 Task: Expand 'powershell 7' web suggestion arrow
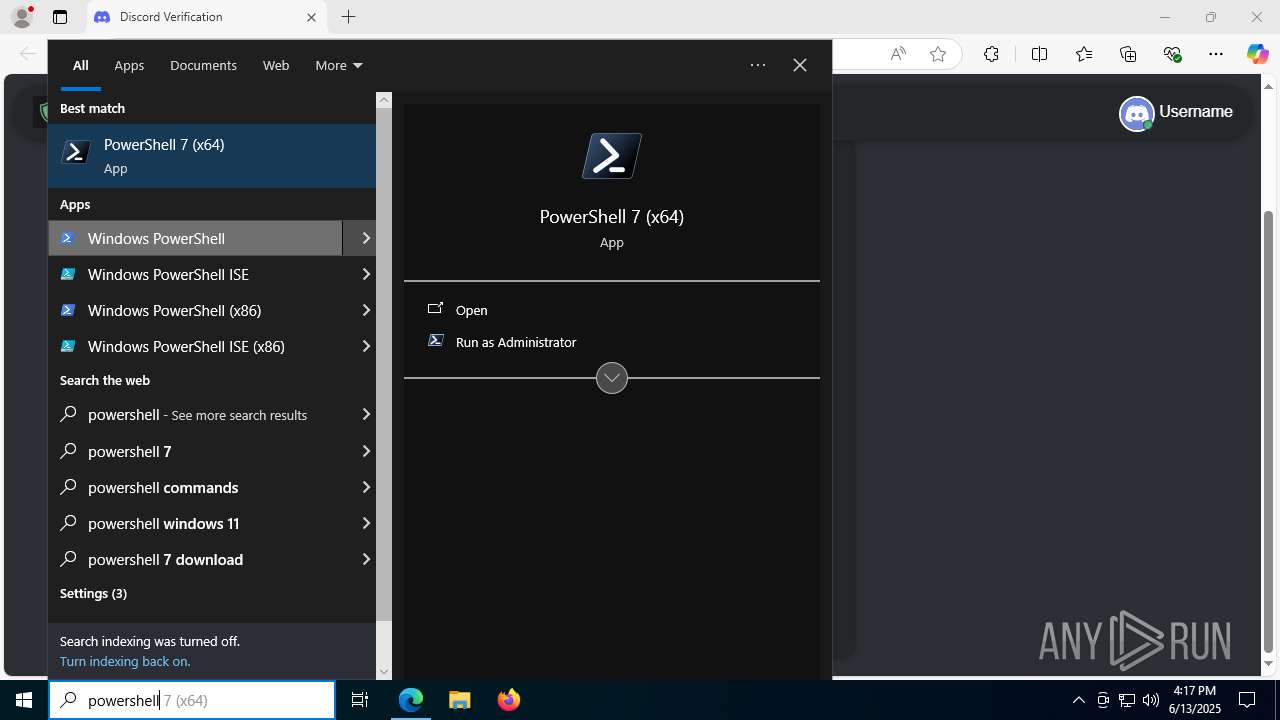click(366, 451)
